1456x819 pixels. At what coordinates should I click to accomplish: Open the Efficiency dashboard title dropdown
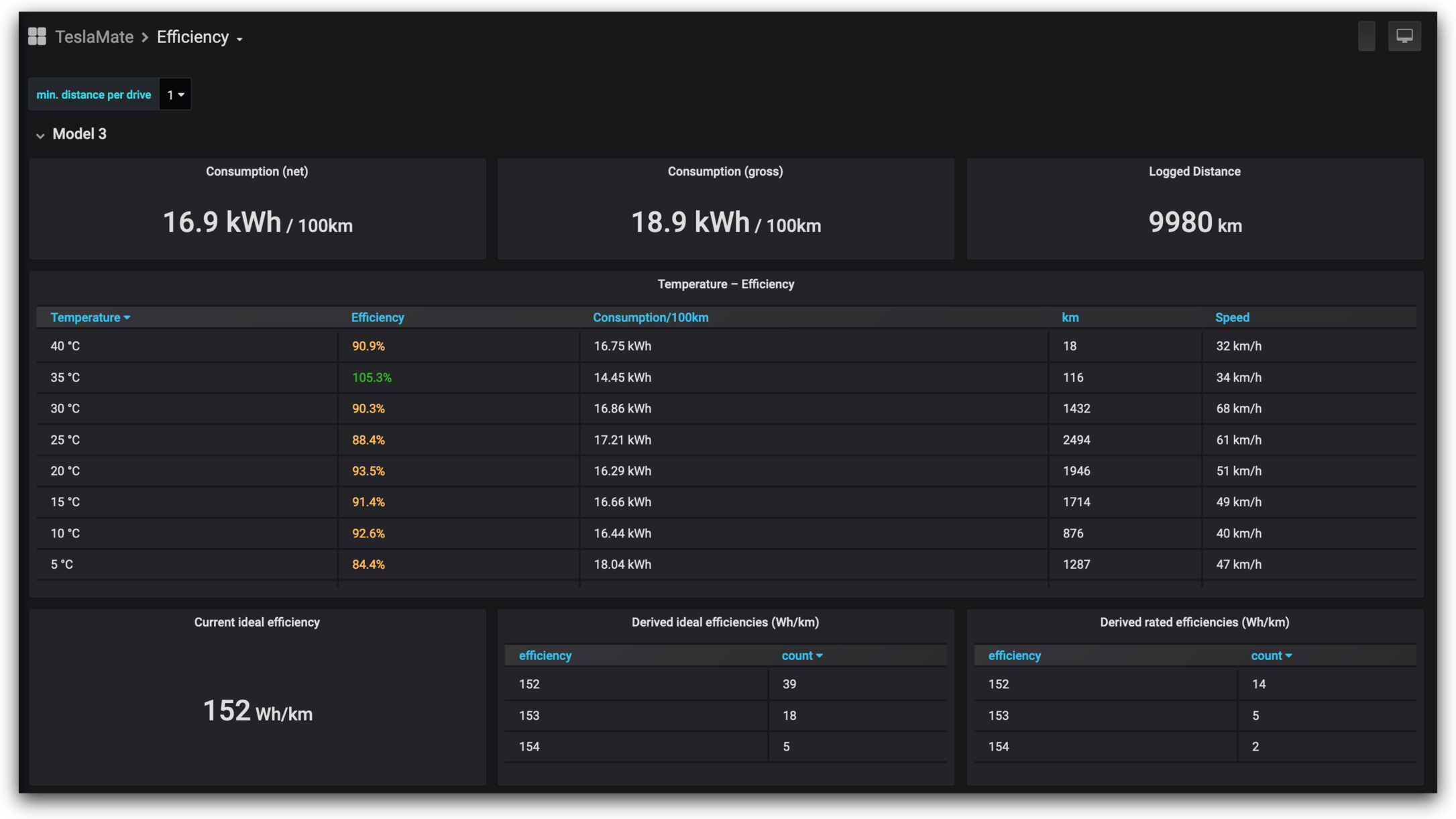[199, 38]
